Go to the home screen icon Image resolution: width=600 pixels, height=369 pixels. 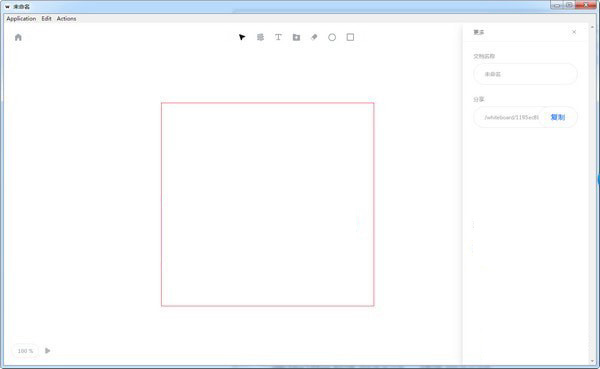pos(18,37)
